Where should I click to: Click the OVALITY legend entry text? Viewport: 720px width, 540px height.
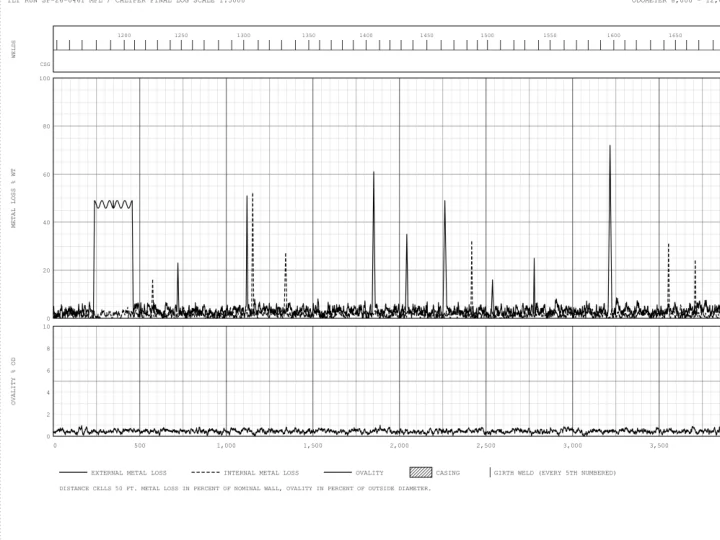tap(369, 472)
